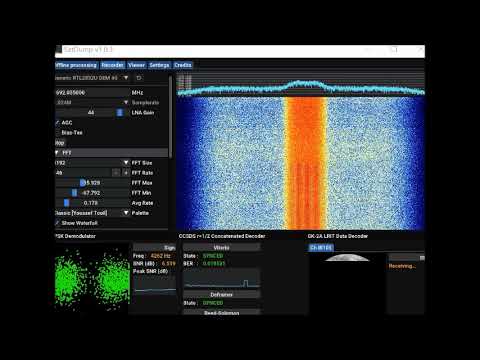Click the SatDump window title icon
Image resolution: width=480 pixels, height=360 pixels.
click(58, 49)
